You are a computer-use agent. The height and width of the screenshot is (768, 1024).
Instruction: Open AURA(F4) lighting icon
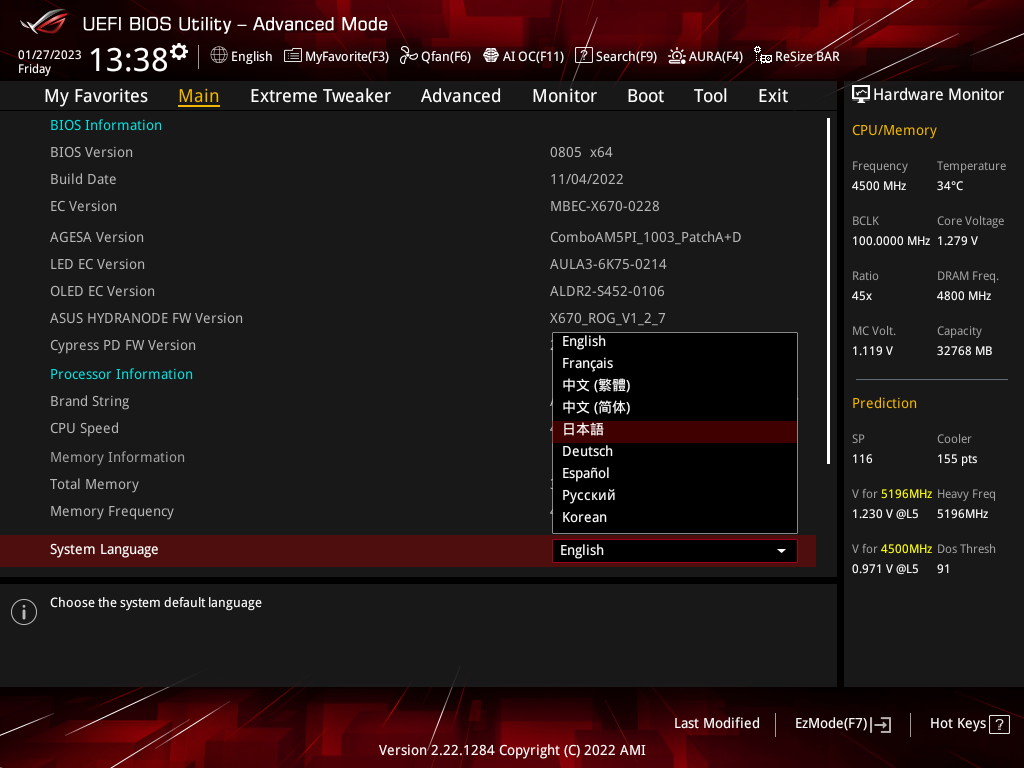[677, 56]
